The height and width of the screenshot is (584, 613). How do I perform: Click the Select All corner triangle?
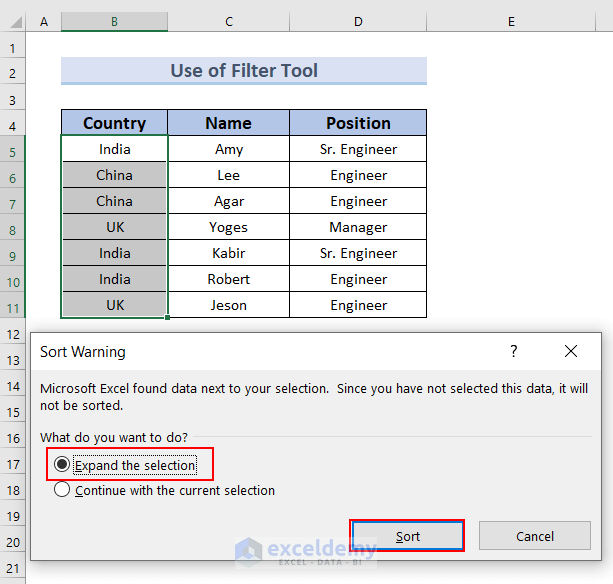coord(16,22)
